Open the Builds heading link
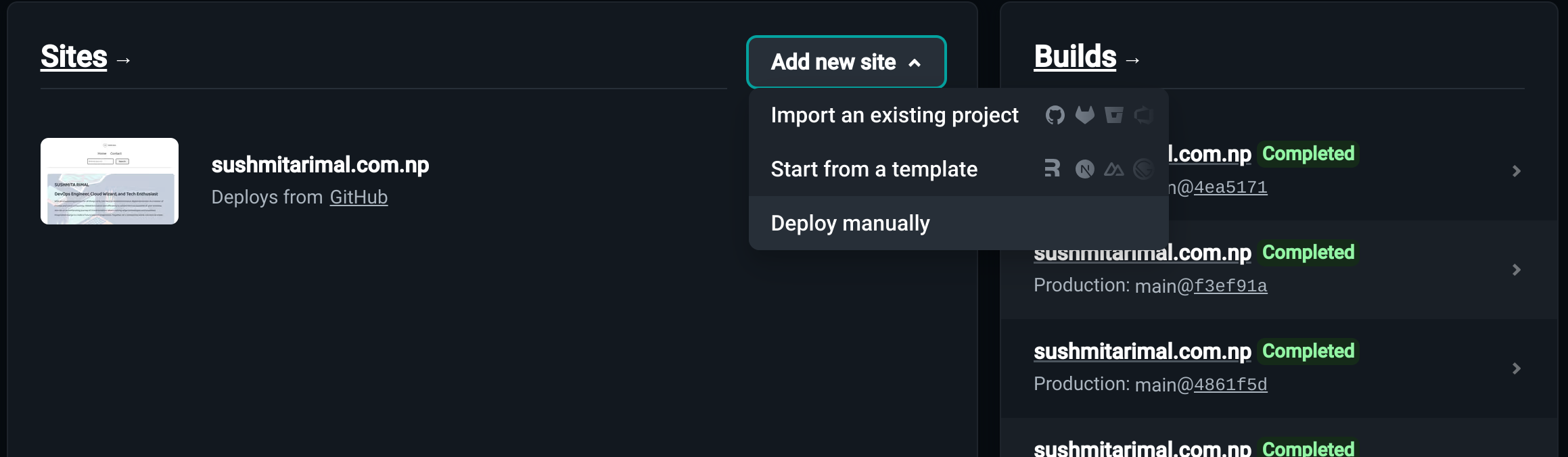Viewport: 1568px width, 457px height. [1075, 57]
